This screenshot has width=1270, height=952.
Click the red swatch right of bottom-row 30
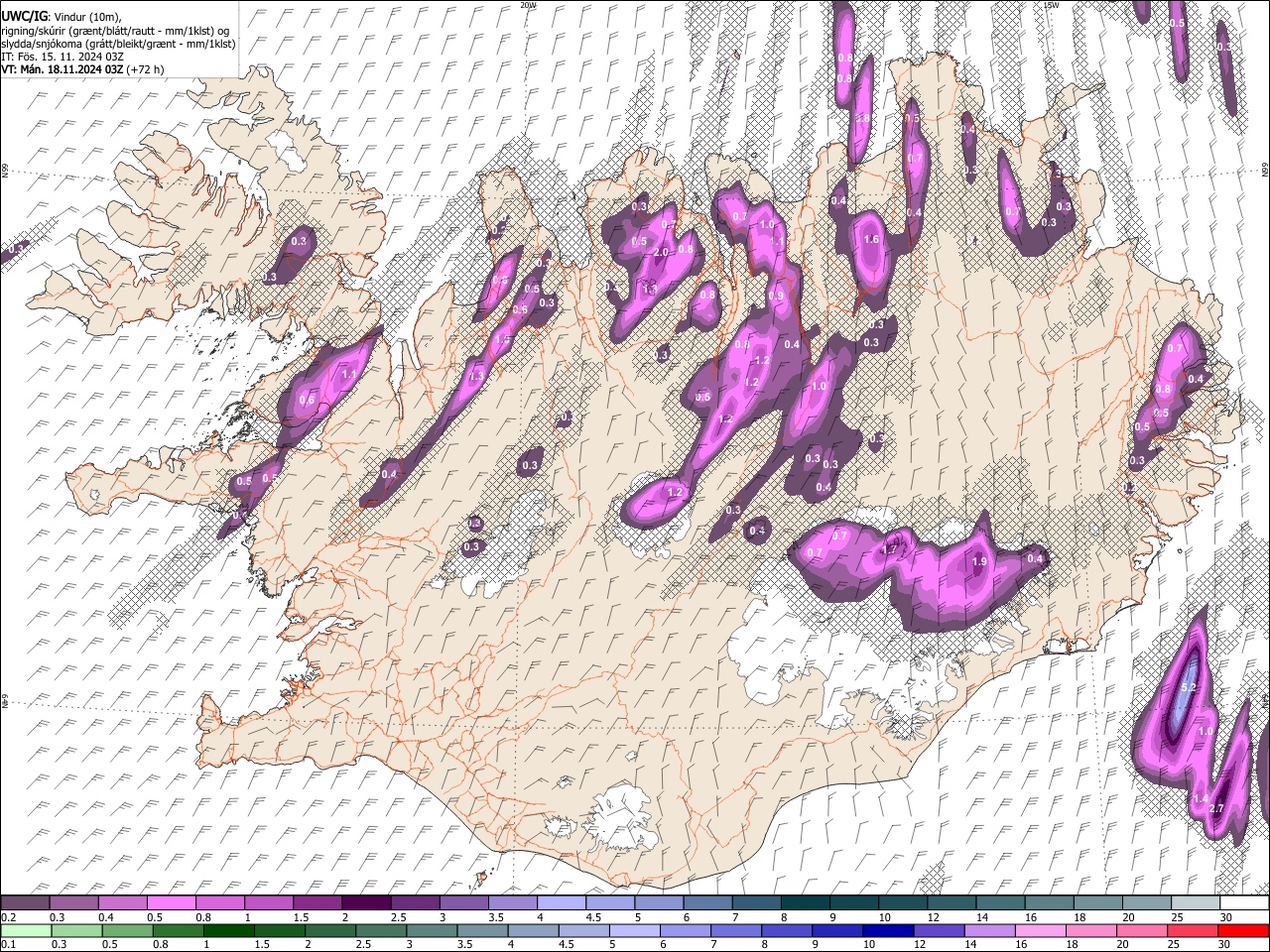[1244, 930]
